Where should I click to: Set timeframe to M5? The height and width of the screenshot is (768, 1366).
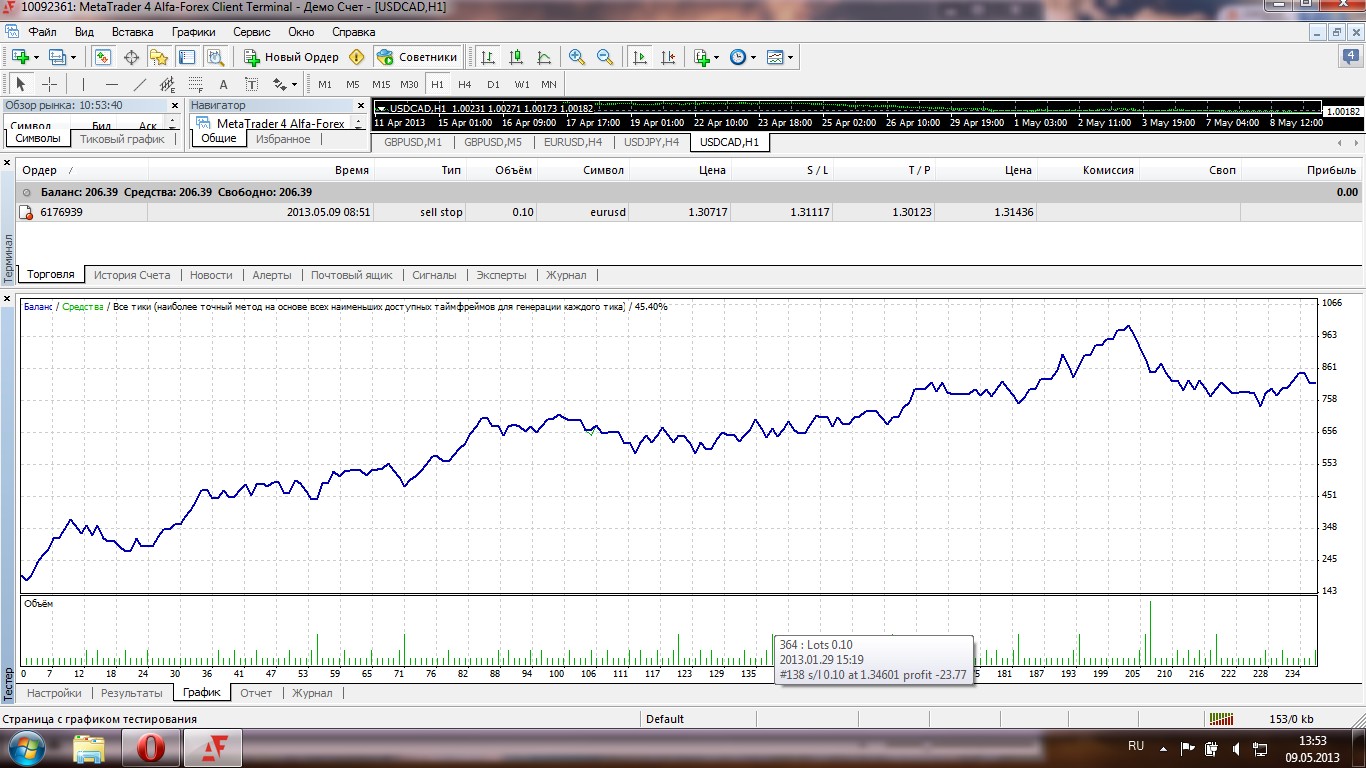point(353,84)
